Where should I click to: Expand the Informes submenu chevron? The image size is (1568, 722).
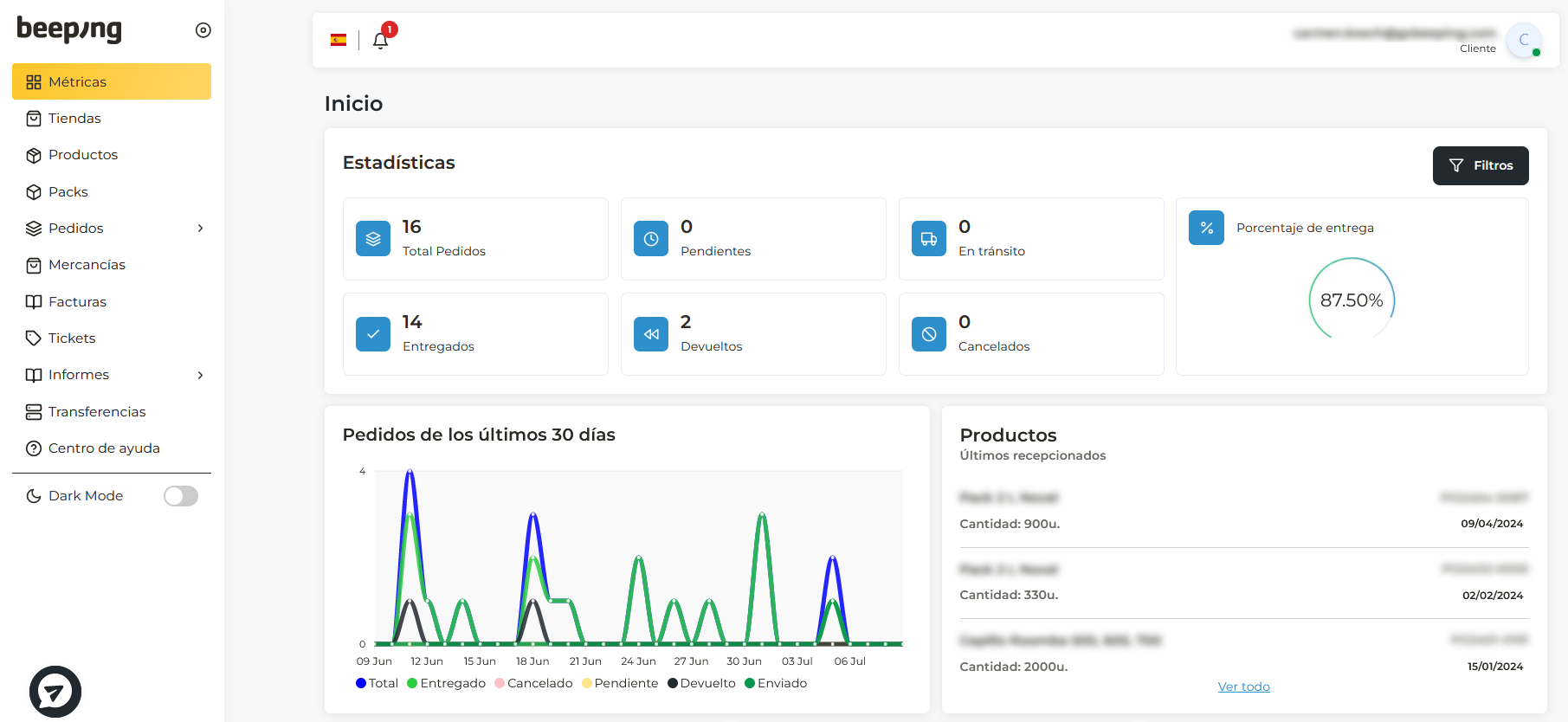200,375
